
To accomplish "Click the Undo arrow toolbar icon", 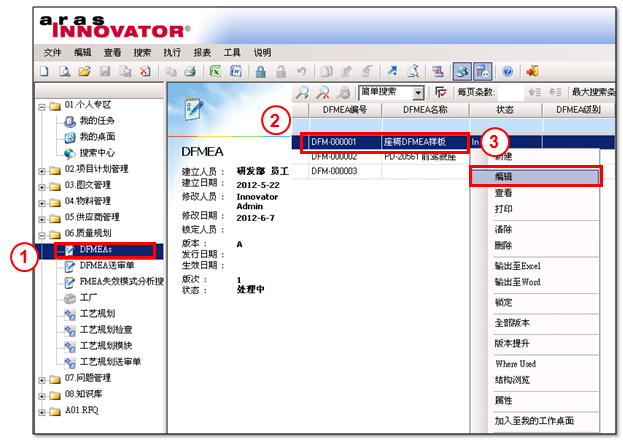I will [x=302, y=72].
